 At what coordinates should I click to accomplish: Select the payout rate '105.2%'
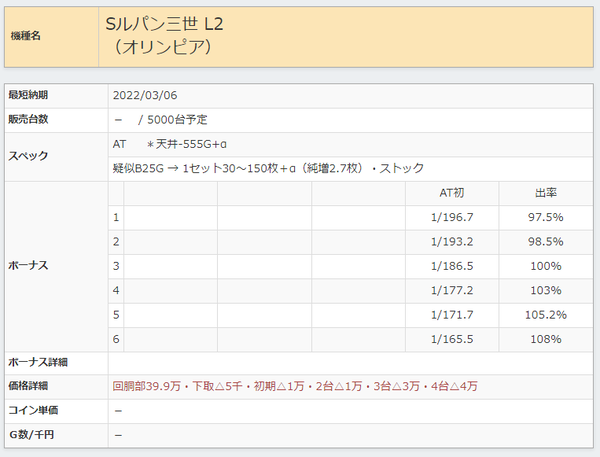point(546,315)
